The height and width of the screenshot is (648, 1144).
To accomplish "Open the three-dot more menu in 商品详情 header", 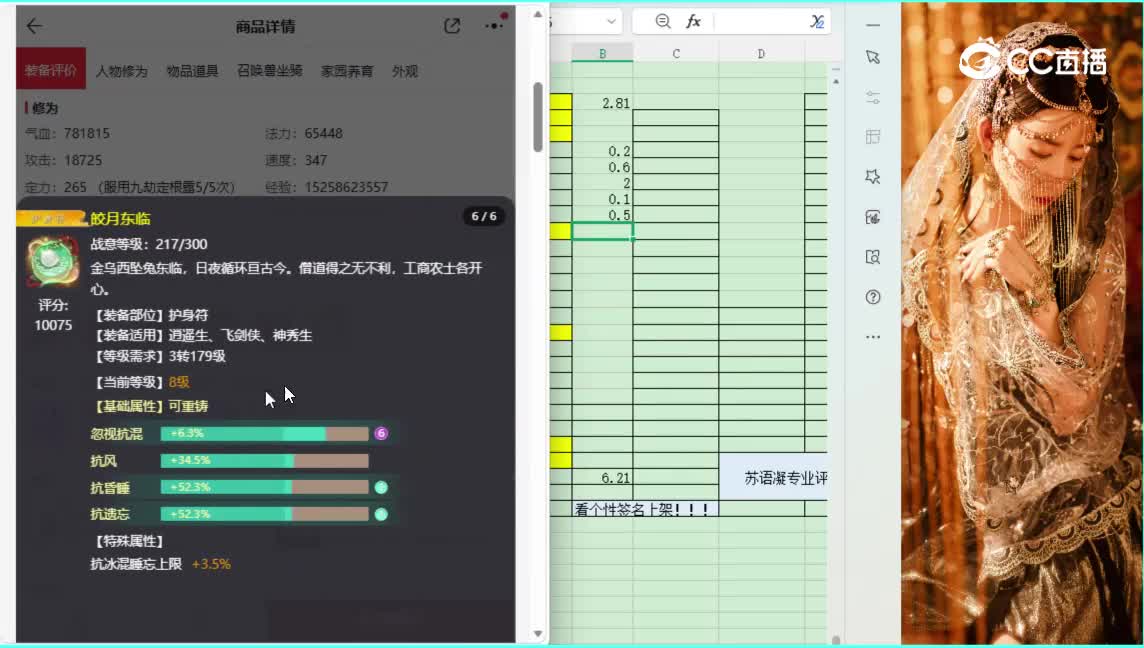I will click(494, 26).
